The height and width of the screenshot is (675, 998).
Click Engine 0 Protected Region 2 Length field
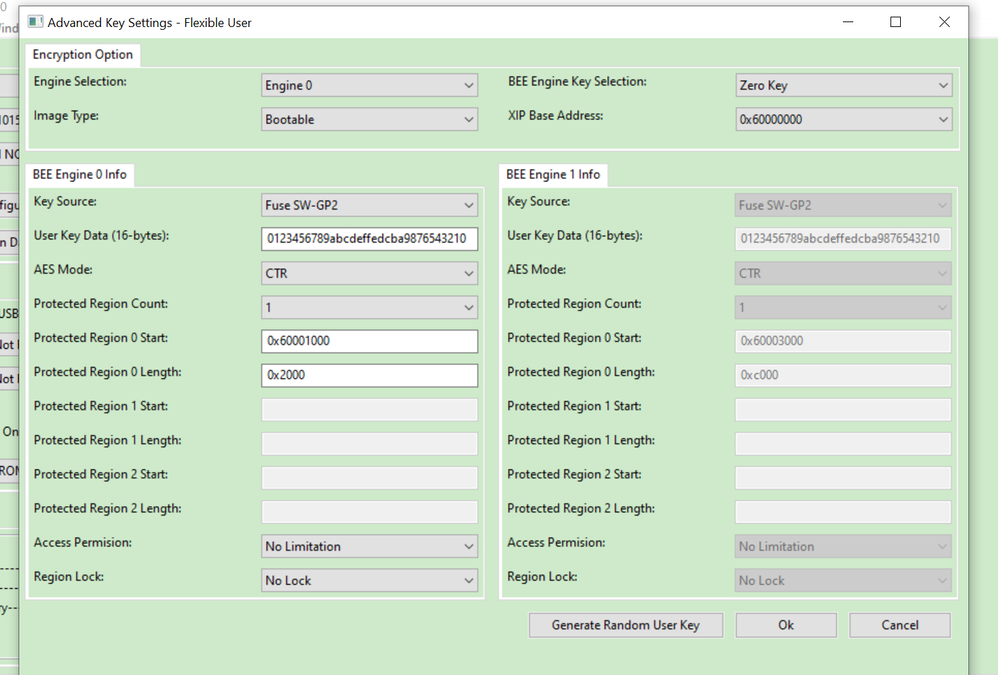tap(369, 511)
